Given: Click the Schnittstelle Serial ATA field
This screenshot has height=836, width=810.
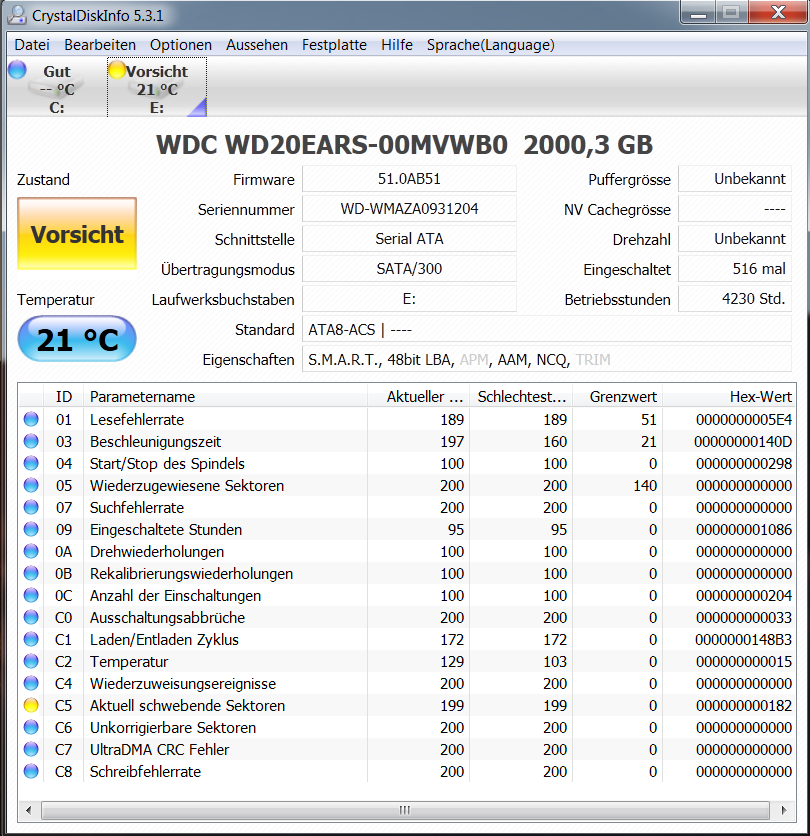Looking at the screenshot, I should pyautogui.click(x=409, y=238).
